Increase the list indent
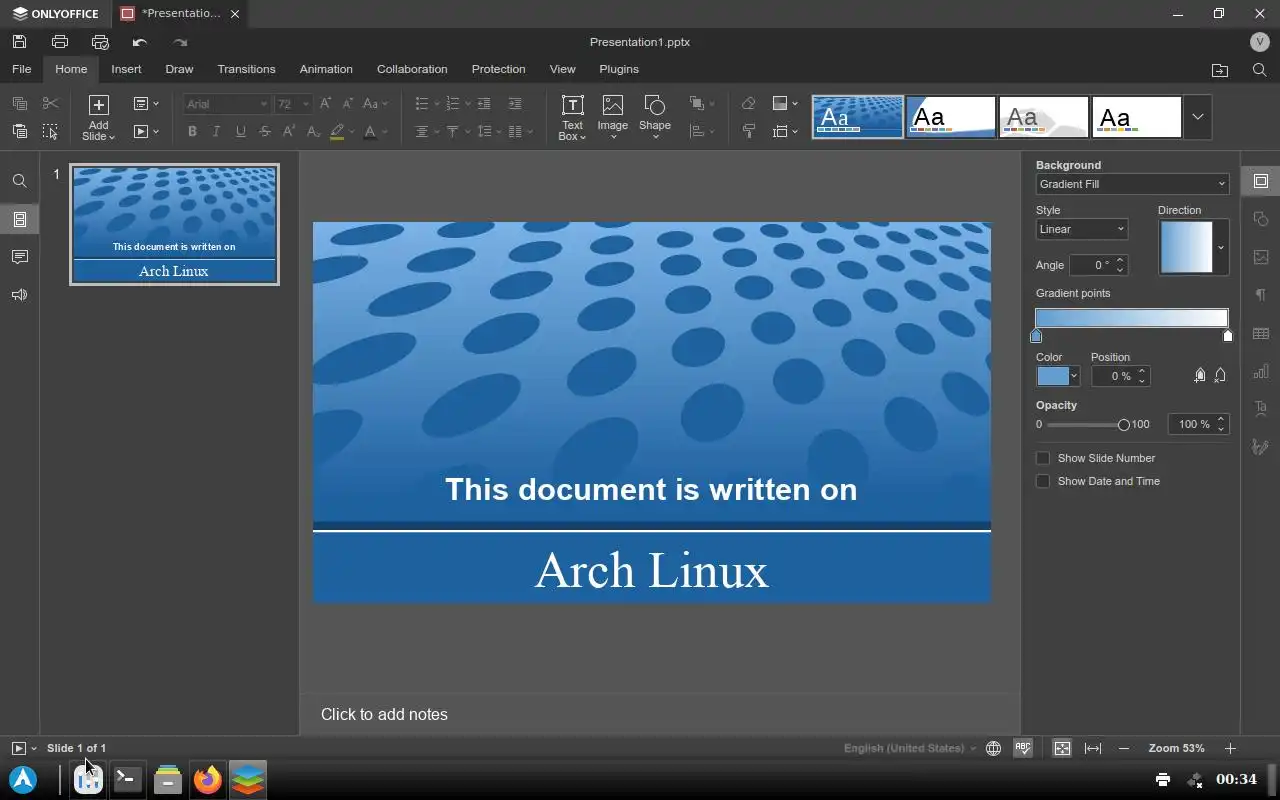Viewport: 1280px width, 800px height. click(515, 103)
